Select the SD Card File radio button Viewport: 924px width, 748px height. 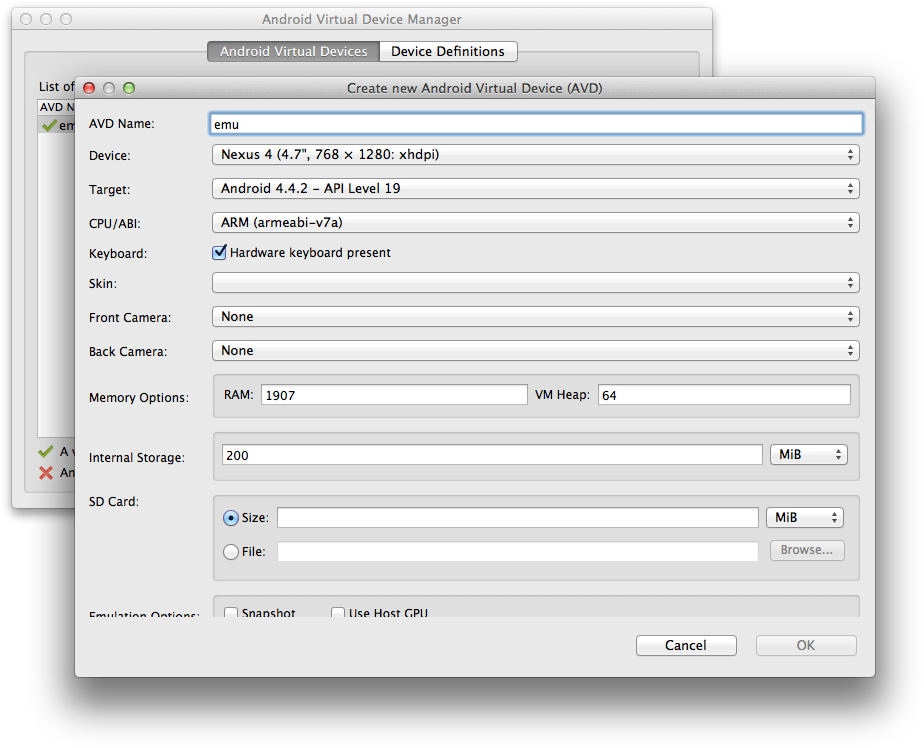tap(231, 551)
